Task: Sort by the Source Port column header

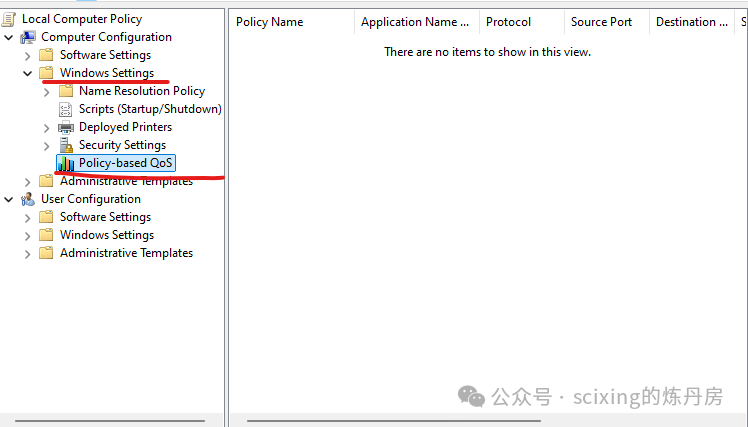Action: [607, 22]
